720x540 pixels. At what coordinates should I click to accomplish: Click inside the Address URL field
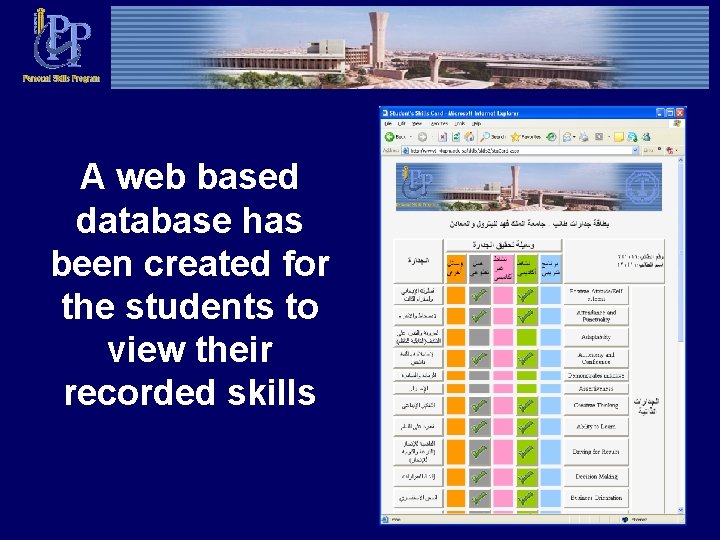520,150
